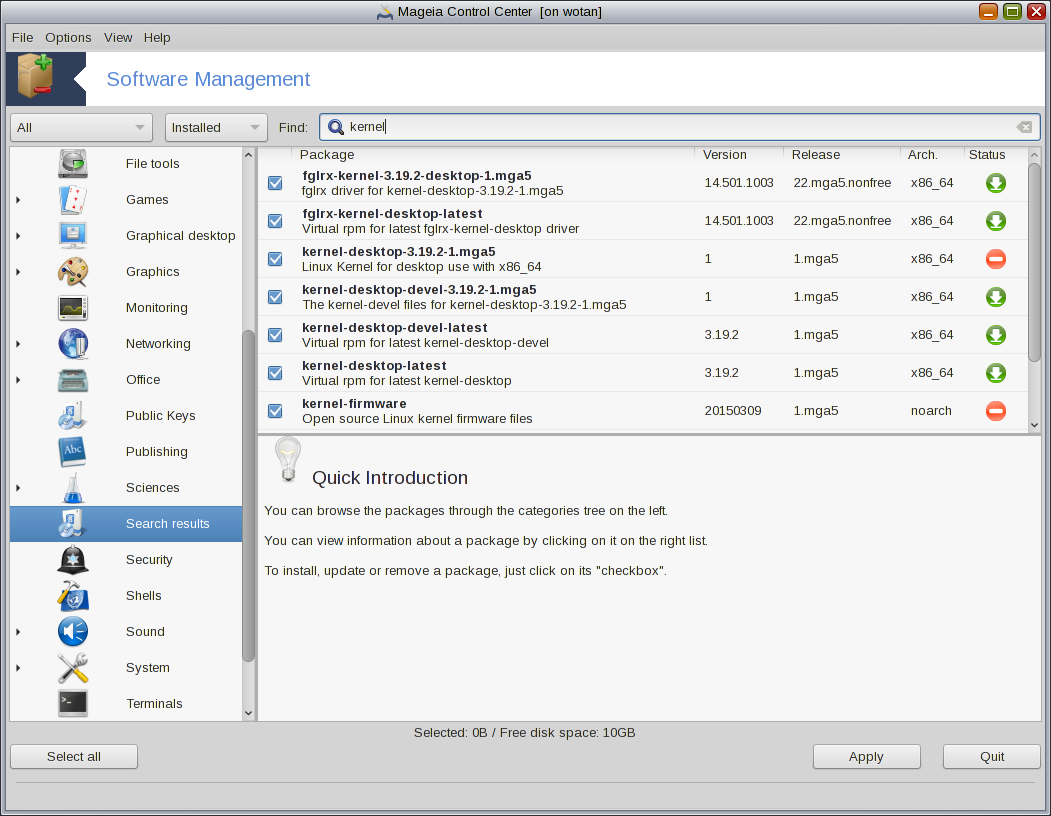The width and height of the screenshot is (1051, 816).
Task: Click red status icon for kernel-firmware
Action: tap(996, 411)
